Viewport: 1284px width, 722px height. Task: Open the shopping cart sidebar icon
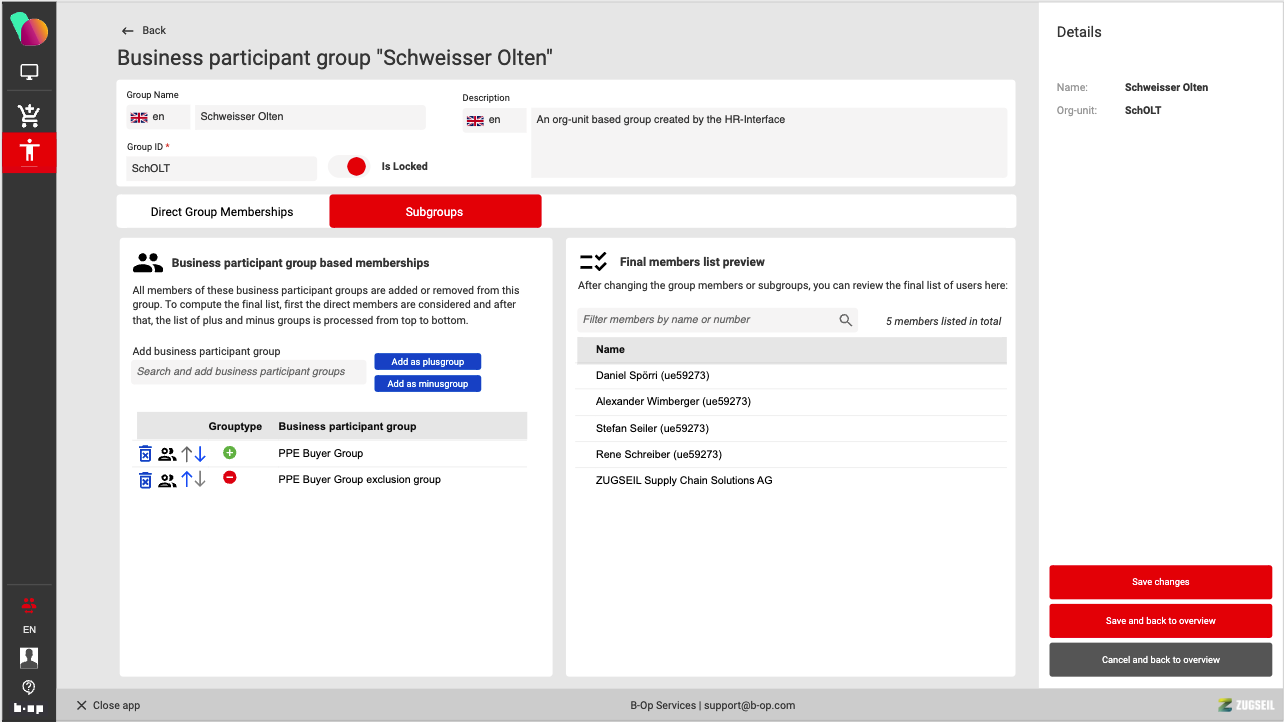pos(29,115)
